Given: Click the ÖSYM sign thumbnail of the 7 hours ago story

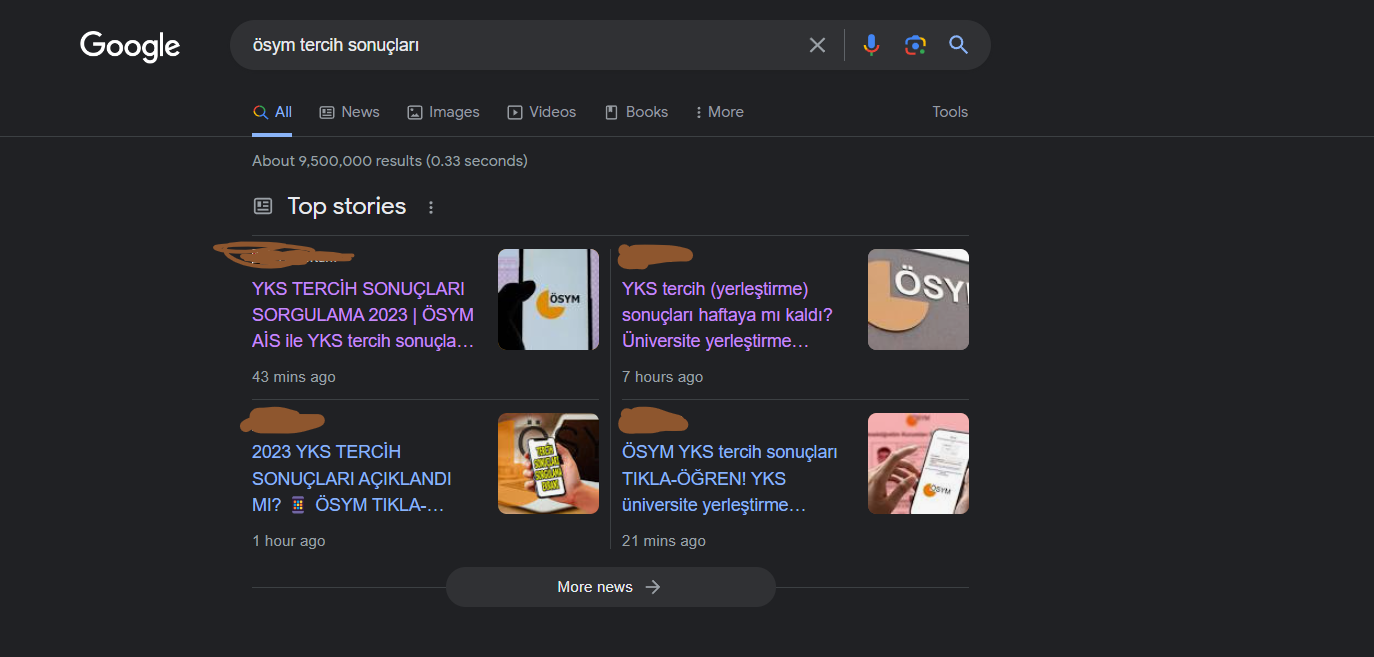Looking at the screenshot, I should (918, 300).
